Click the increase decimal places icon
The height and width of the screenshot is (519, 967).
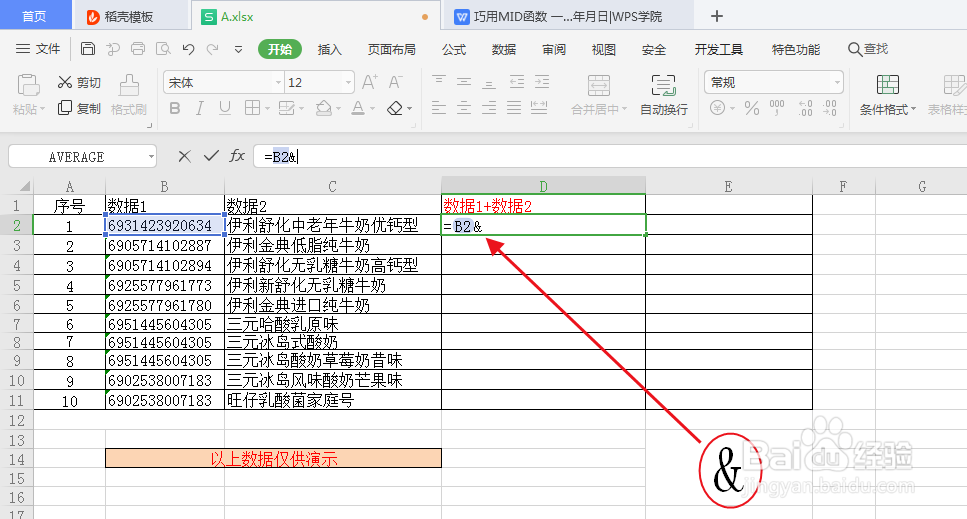tap(805, 108)
